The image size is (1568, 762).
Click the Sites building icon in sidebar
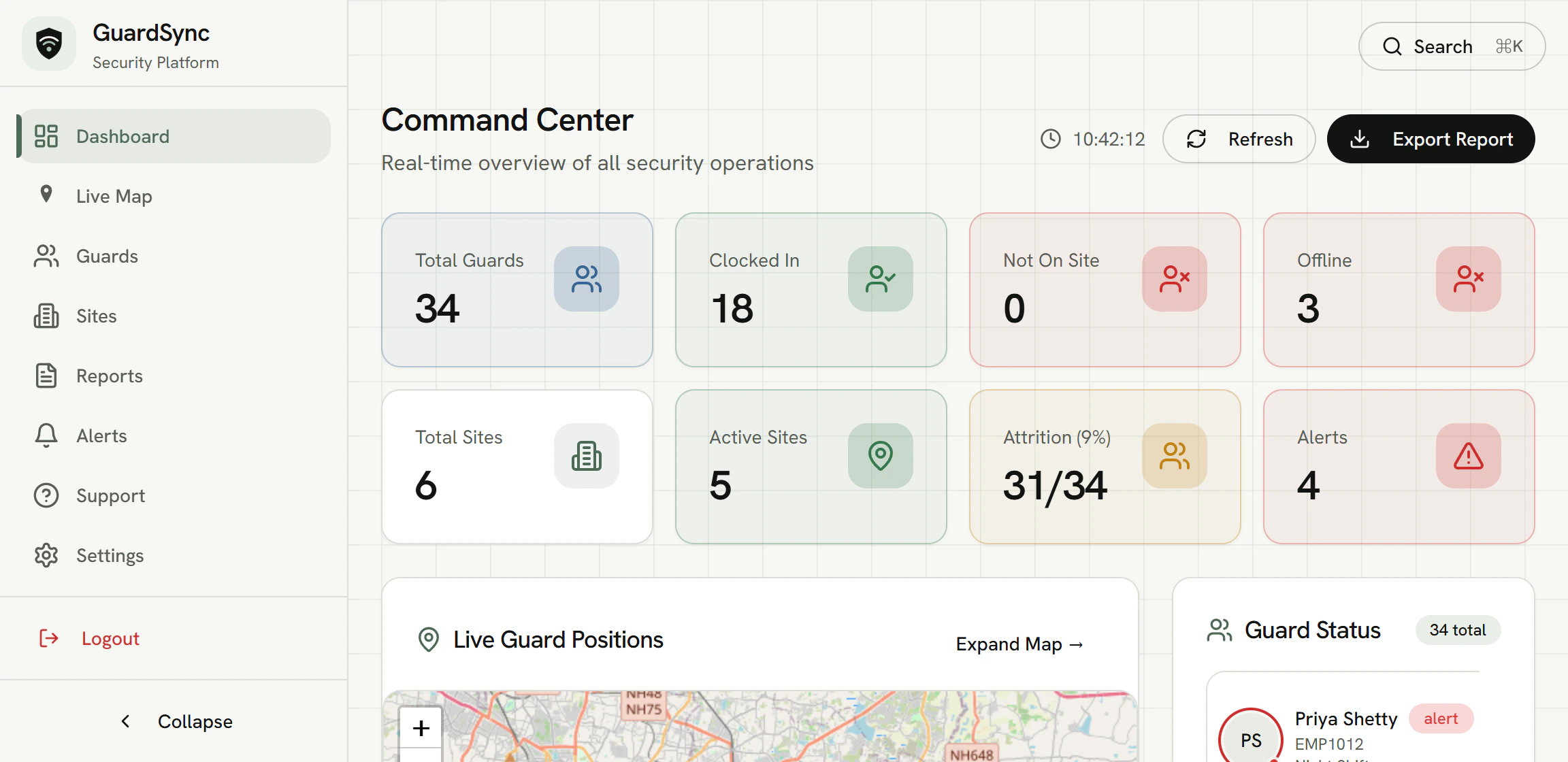click(46, 316)
